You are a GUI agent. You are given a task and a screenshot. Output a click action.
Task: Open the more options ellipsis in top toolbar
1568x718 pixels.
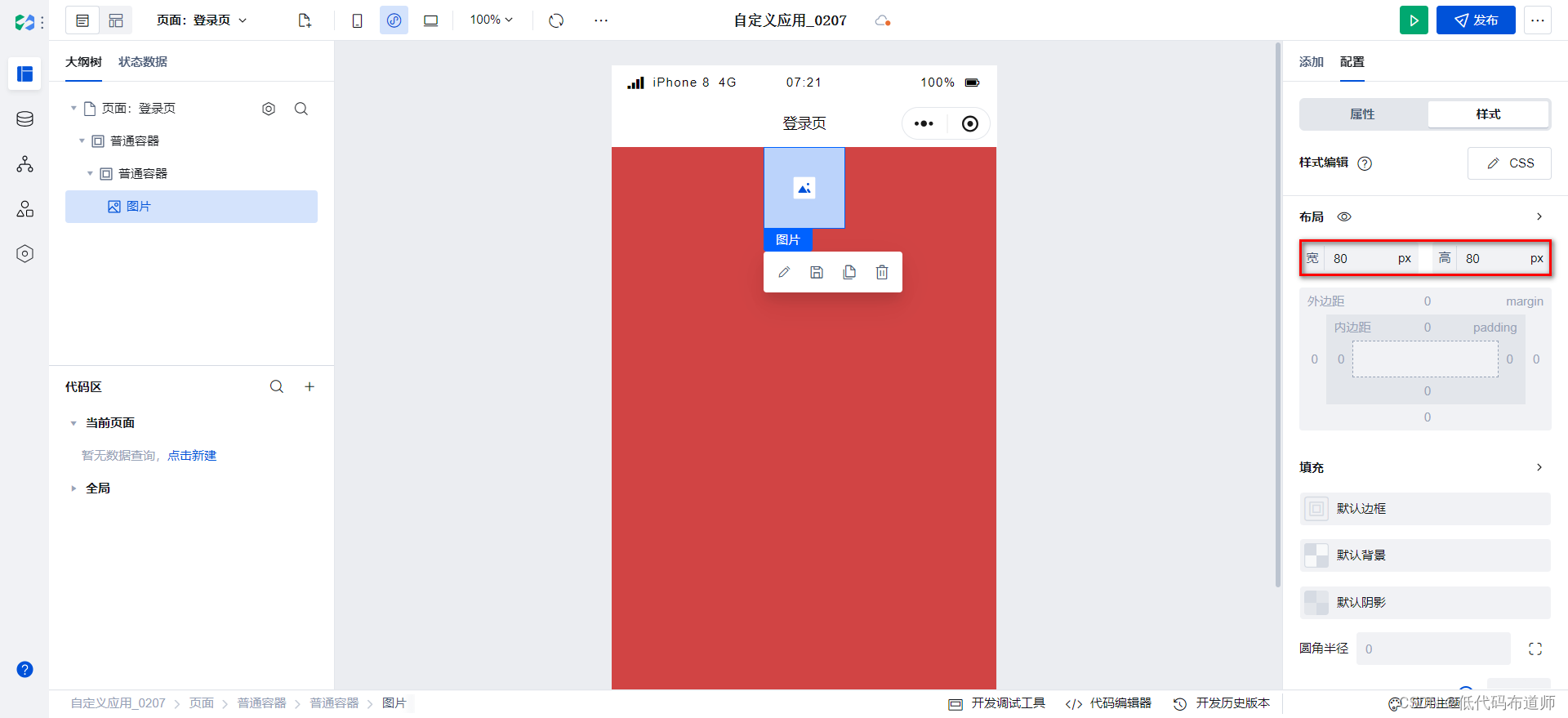pos(601,20)
